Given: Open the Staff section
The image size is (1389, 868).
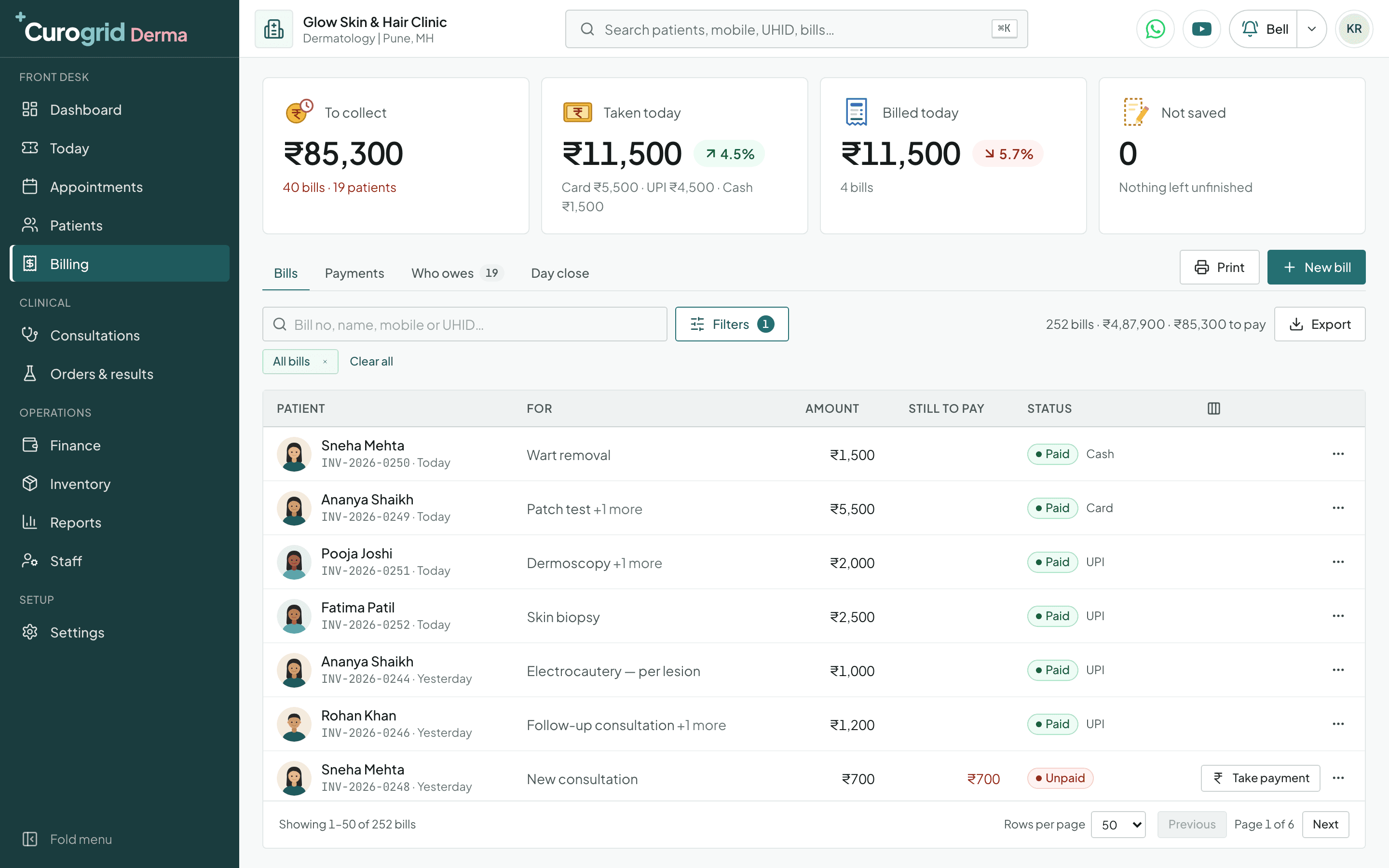Looking at the screenshot, I should click(x=120, y=561).
